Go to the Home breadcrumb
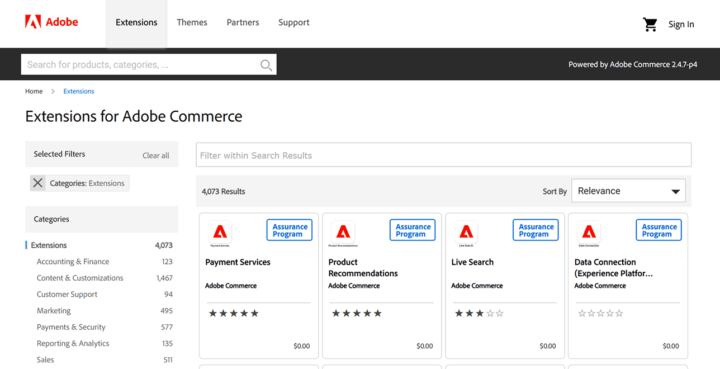 tap(34, 91)
